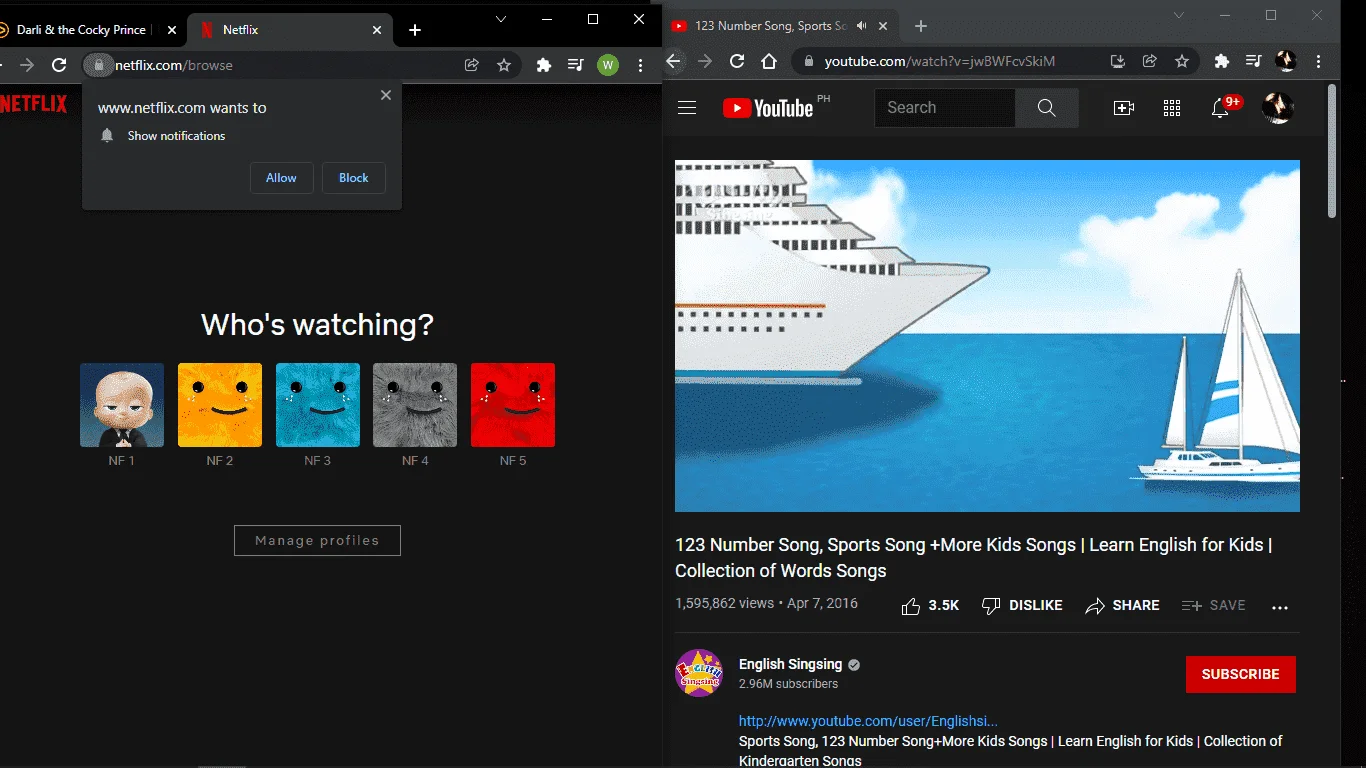Bookmark the Netflix page with star icon
This screenshot has height=768, width=1366.
click(504, 65)
